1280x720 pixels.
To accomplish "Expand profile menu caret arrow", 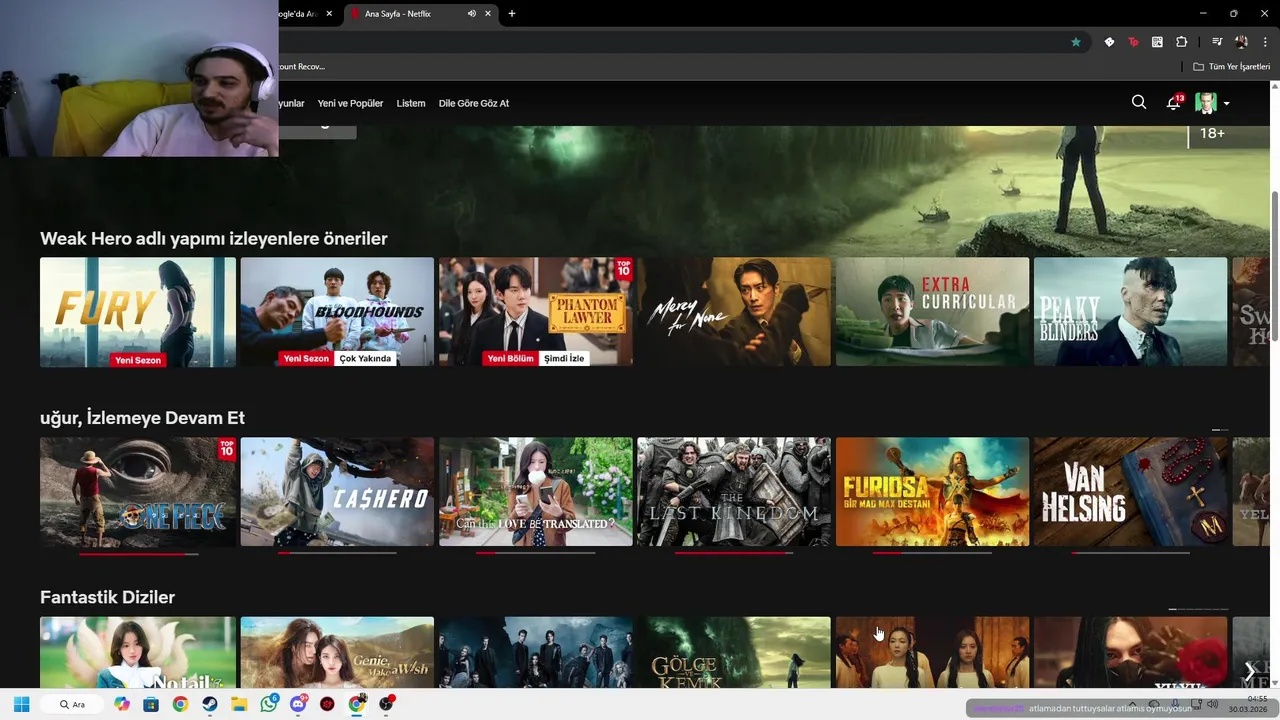I will pos(1226,103).
